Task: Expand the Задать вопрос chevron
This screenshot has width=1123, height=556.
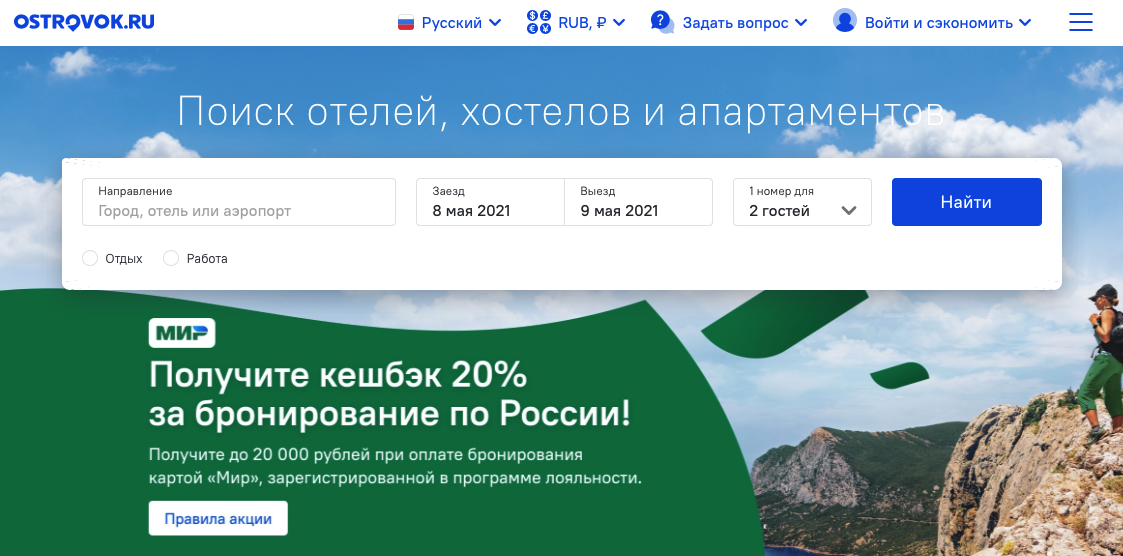Action: pos(801,23)
